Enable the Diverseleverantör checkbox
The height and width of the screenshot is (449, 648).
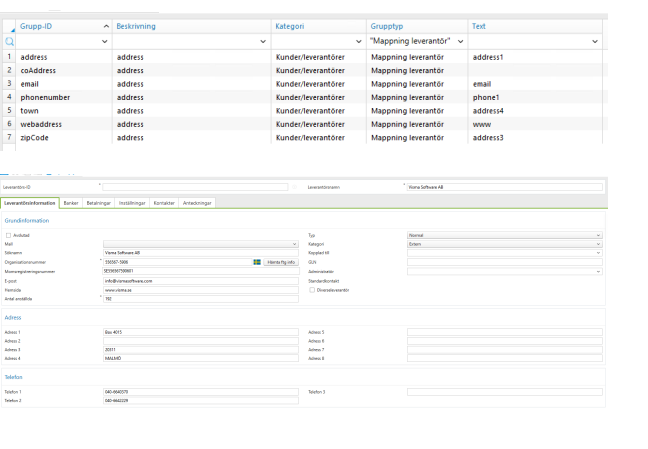[x=312, y=290]
